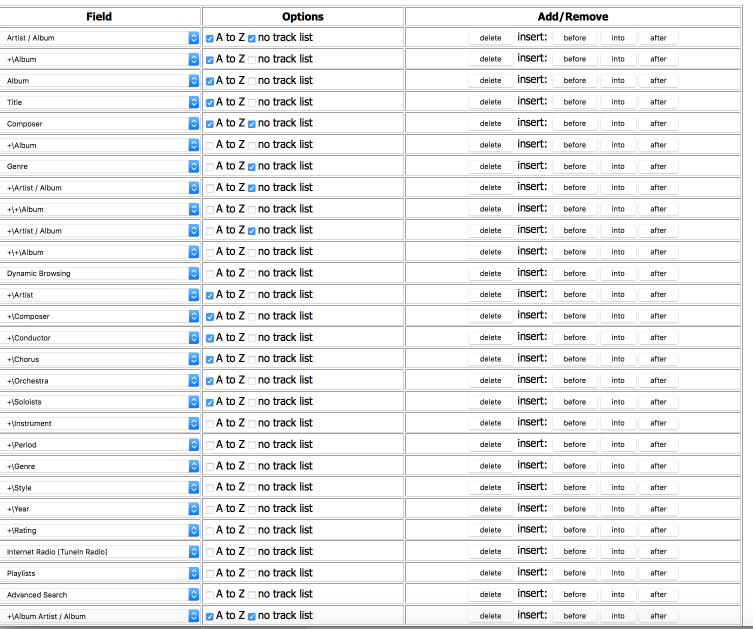Click insert into for the +\Orchestra row
Image resolution: width=753 pixels, height=629 pixels.
click(x=618, y=381)
